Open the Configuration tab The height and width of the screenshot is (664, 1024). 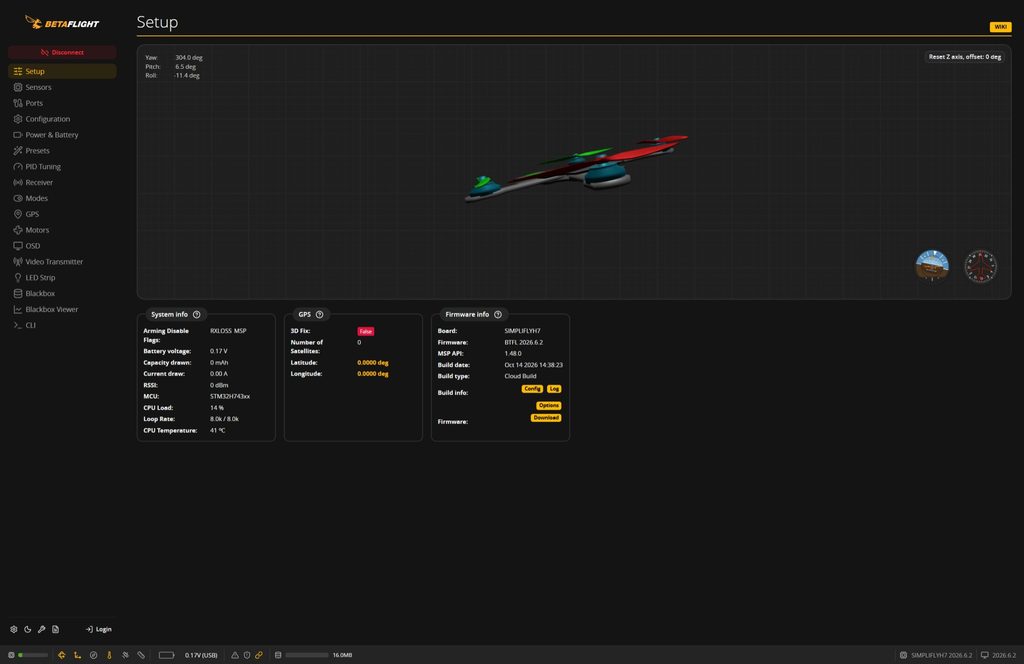(62, 119)
